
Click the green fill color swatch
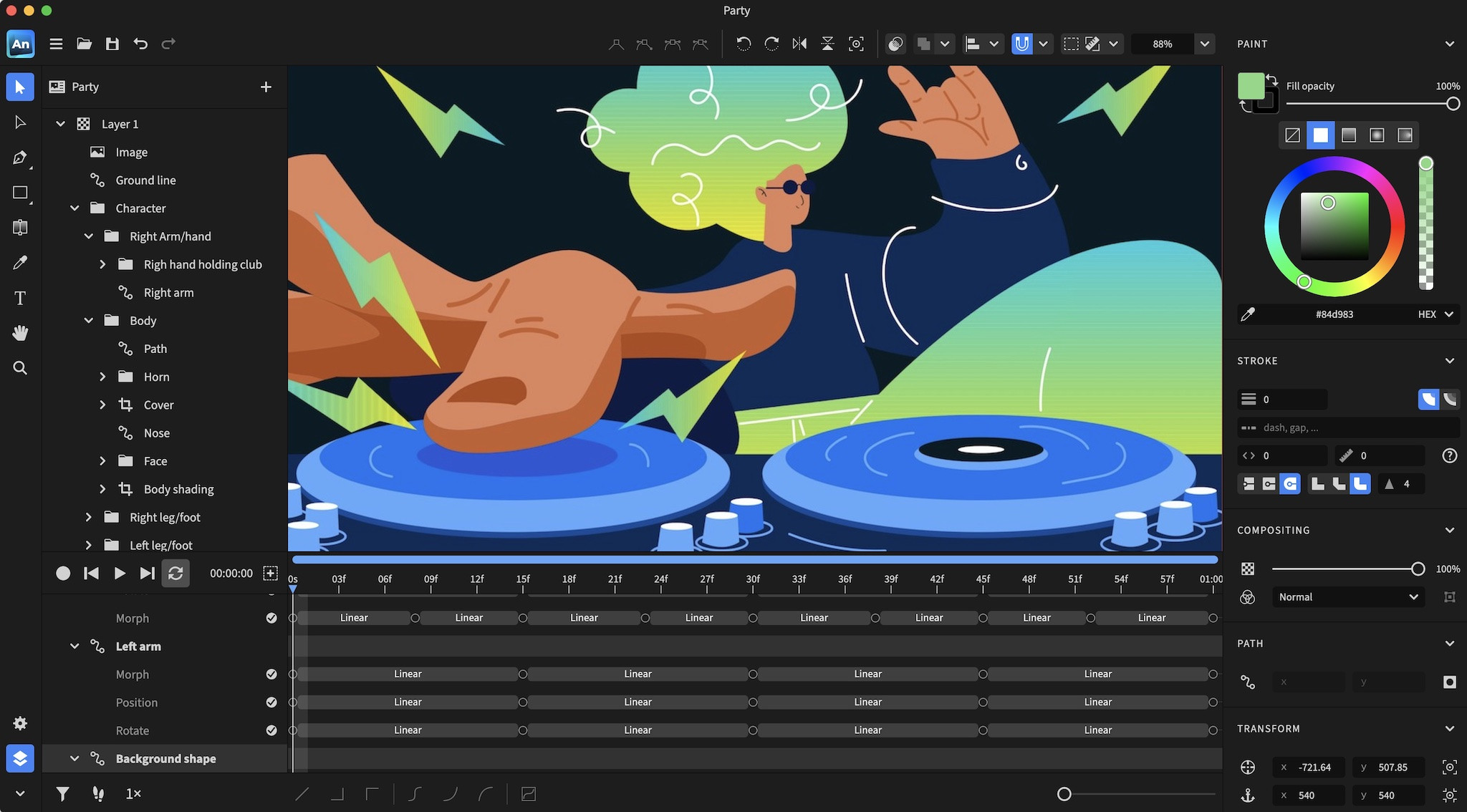click(x=1251, y=87)
